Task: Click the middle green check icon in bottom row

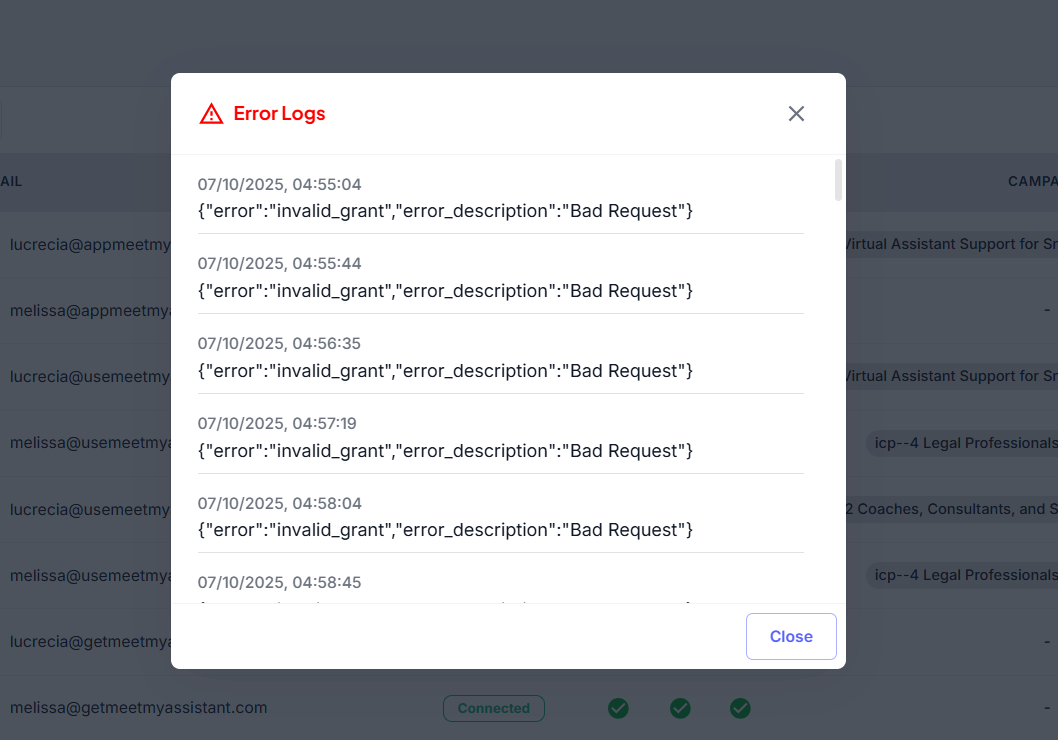Action: 680,708
